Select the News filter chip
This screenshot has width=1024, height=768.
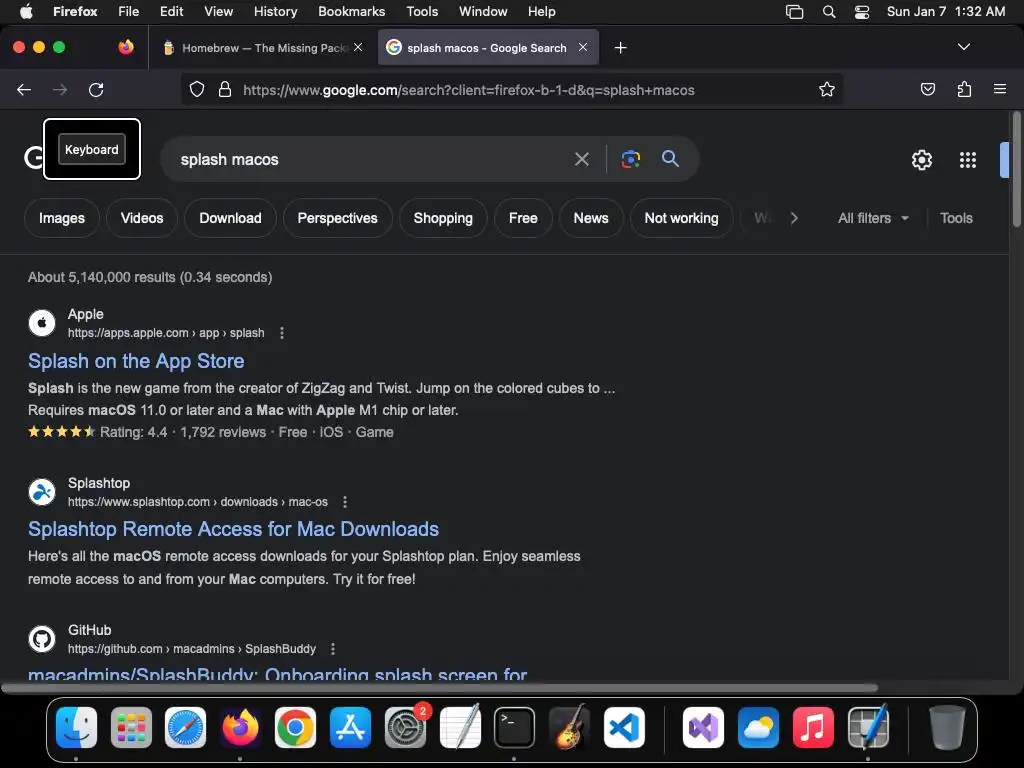point(591,218)
